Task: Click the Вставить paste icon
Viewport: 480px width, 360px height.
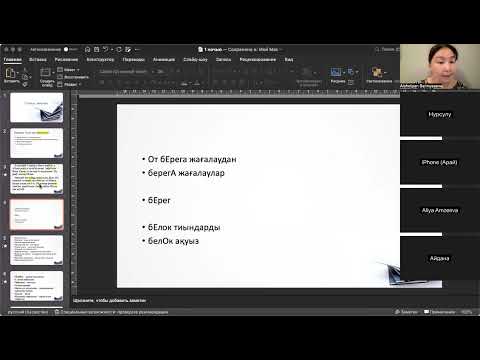Action: coord(11,73)
